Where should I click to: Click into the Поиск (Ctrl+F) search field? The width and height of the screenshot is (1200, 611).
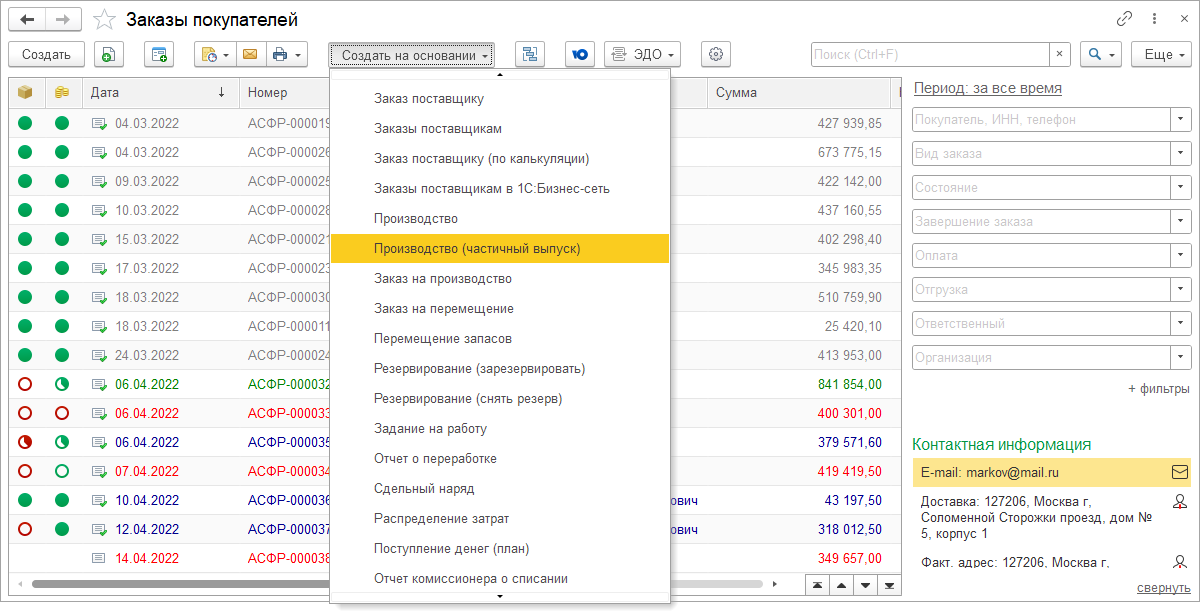(x=930, y=55)
